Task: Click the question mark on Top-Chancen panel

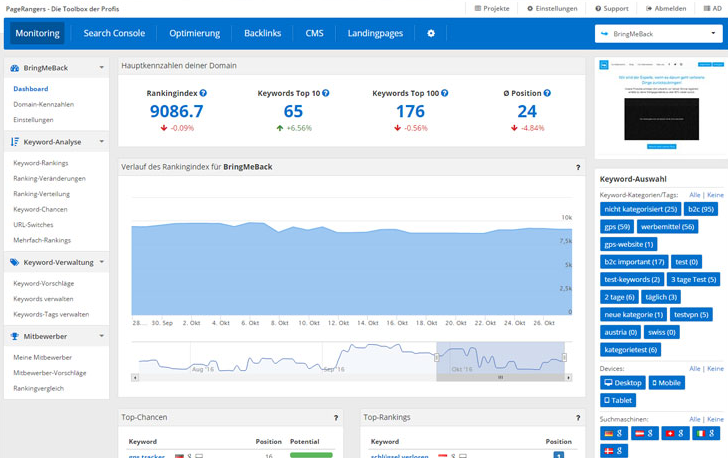Action: pyautogui.click(x=335, y=417)
